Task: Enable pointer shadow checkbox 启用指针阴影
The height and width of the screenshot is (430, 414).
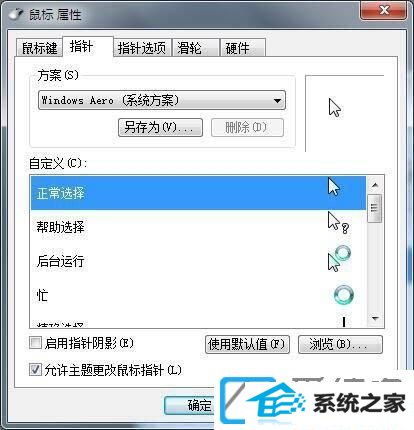Action: tap(35, 343)
